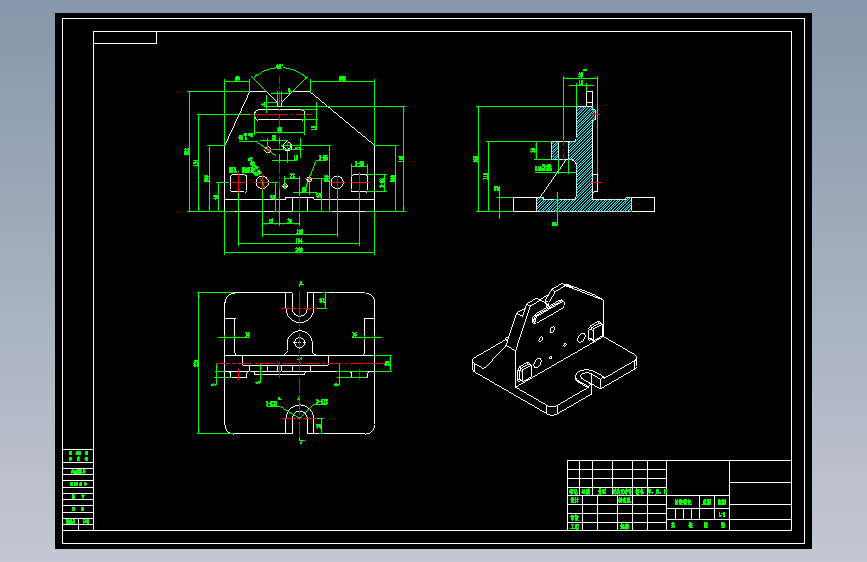Pick the circular boss hole in plan view
867x562 pixels.
click(299, 342)
